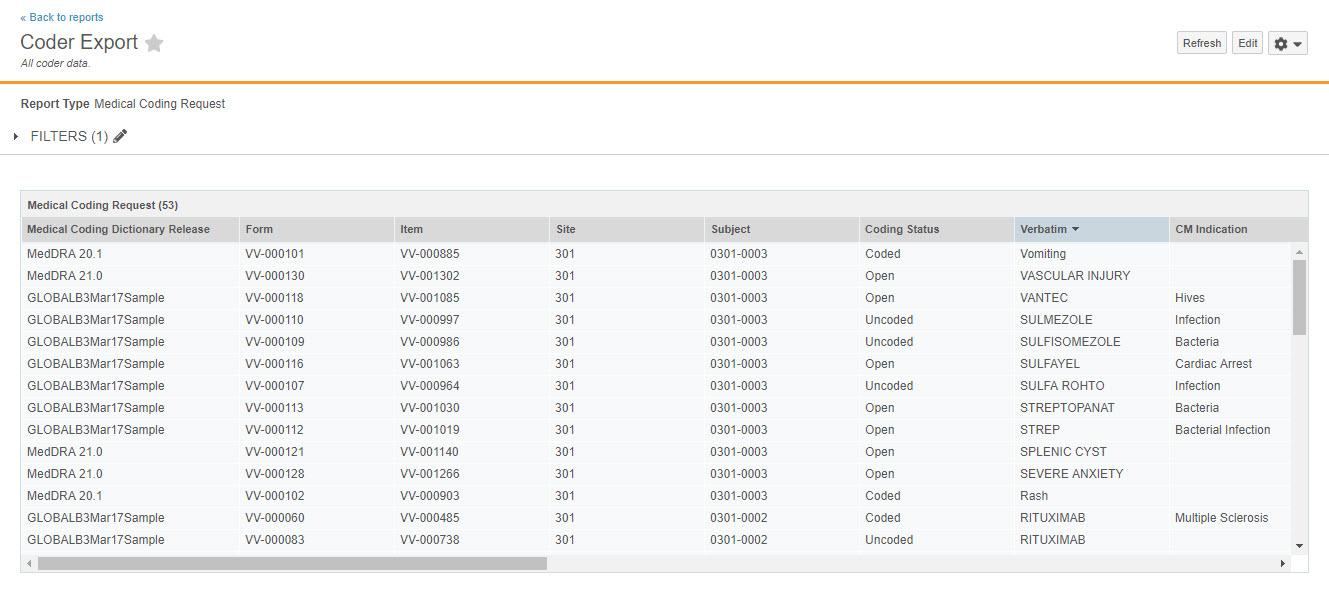Image resolution: width=1329 pixels, height=591 pixels.
Task: Click the pencil icon to edit filters
Action: pos(120,136)
